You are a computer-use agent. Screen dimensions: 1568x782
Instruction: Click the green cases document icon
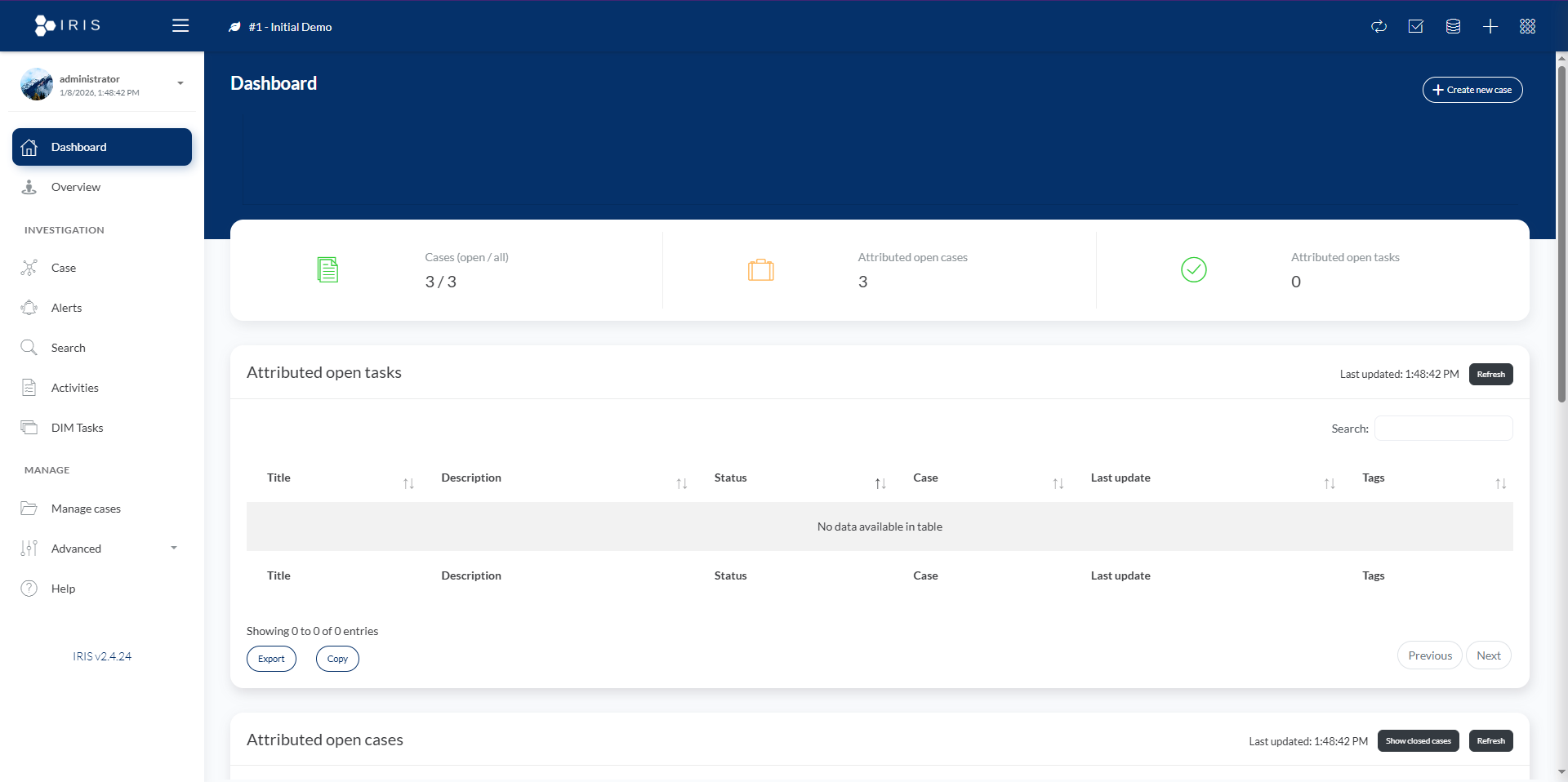point(327,269)
